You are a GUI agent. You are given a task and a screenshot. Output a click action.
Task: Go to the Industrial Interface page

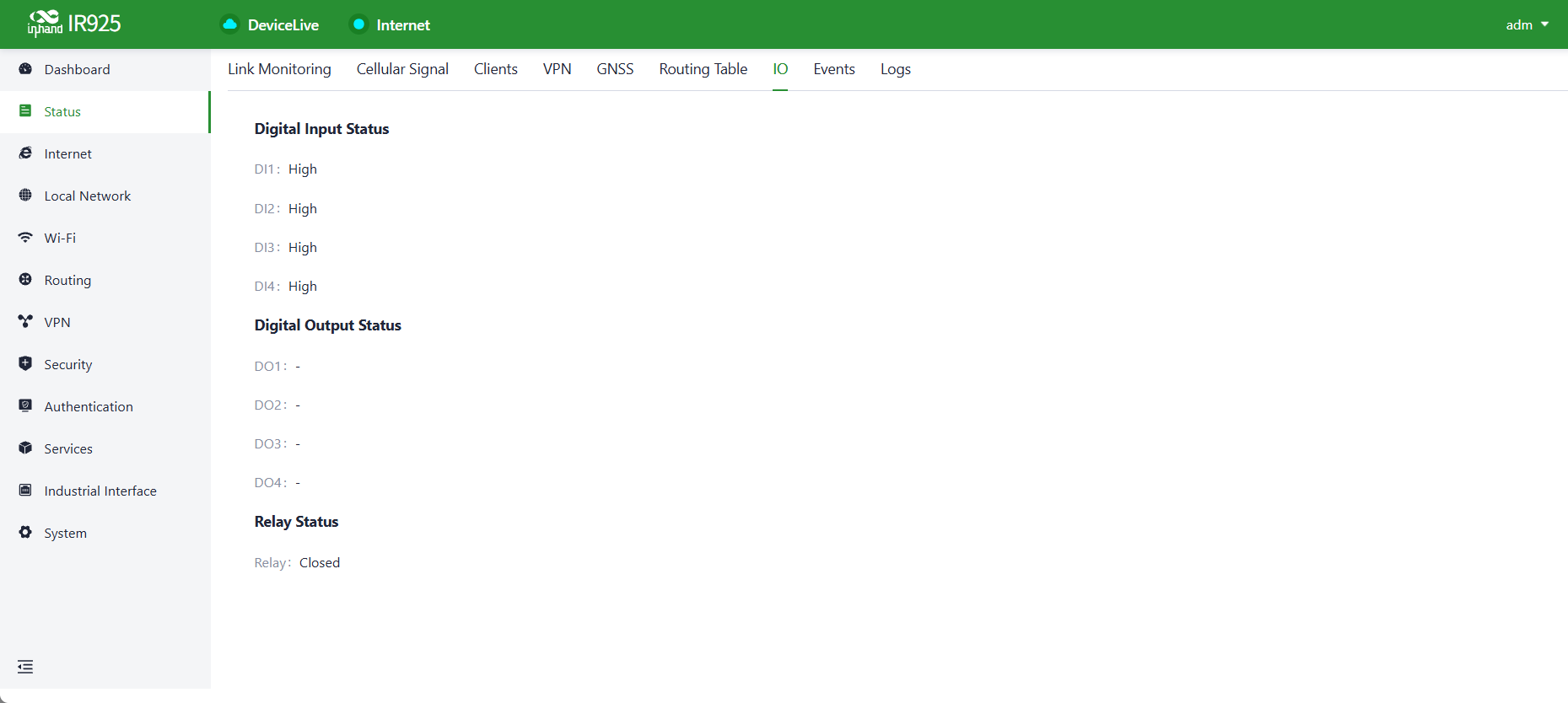(x=105, y=491)
